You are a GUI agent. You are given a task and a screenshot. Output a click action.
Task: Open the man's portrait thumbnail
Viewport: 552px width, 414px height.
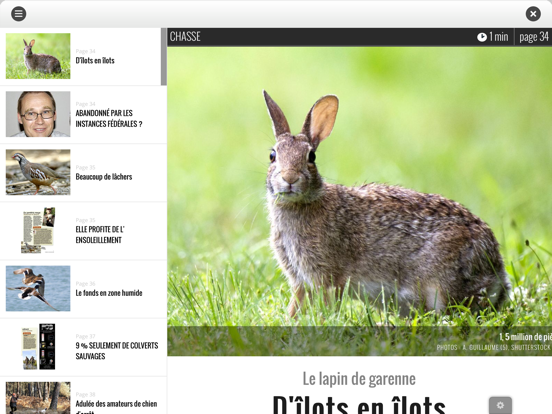(x=38, y=114)
